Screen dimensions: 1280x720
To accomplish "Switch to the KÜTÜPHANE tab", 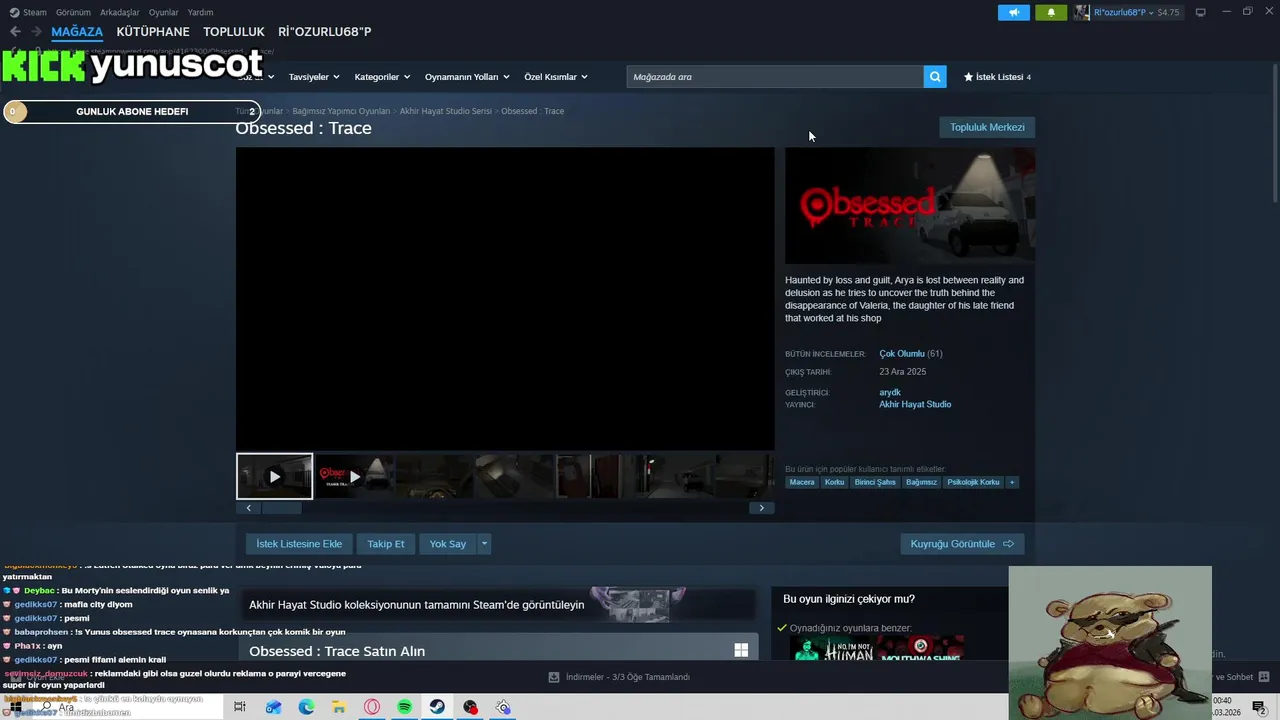I will 153,32.
